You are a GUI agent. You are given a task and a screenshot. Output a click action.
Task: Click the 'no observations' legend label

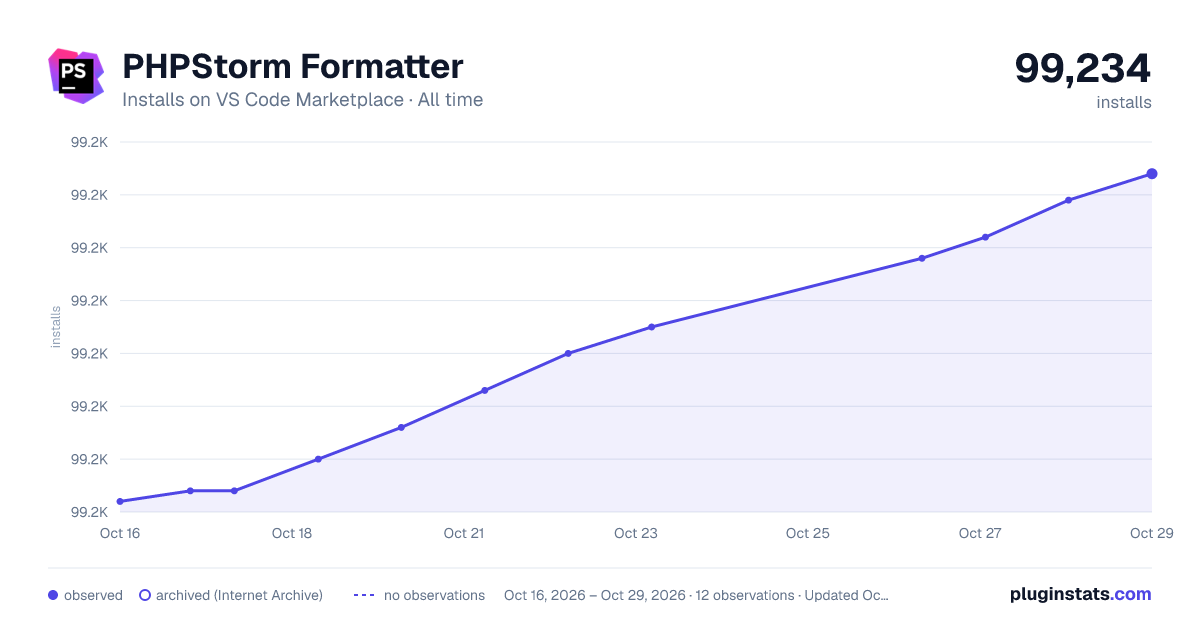[434, 595]
